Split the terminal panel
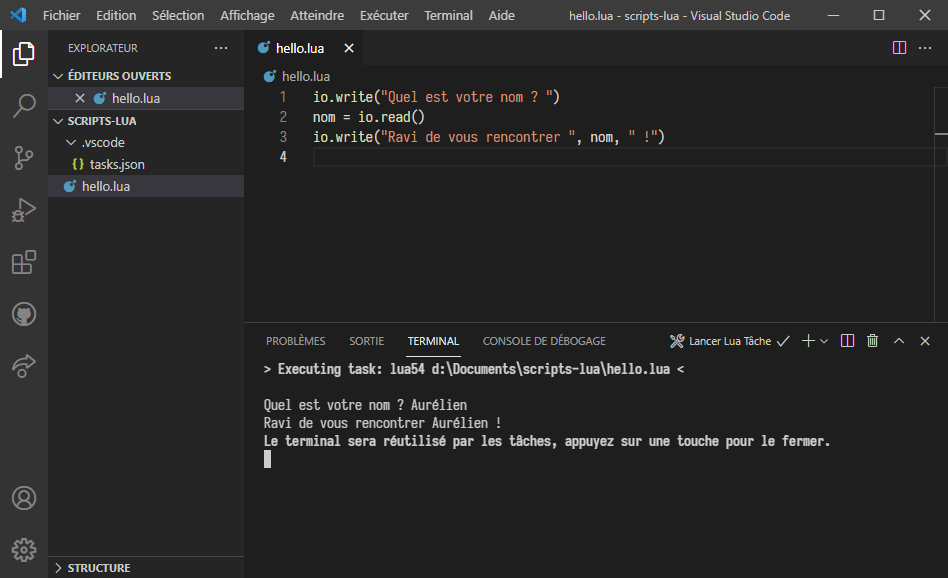The image size is (948, 578). [846, 340]
